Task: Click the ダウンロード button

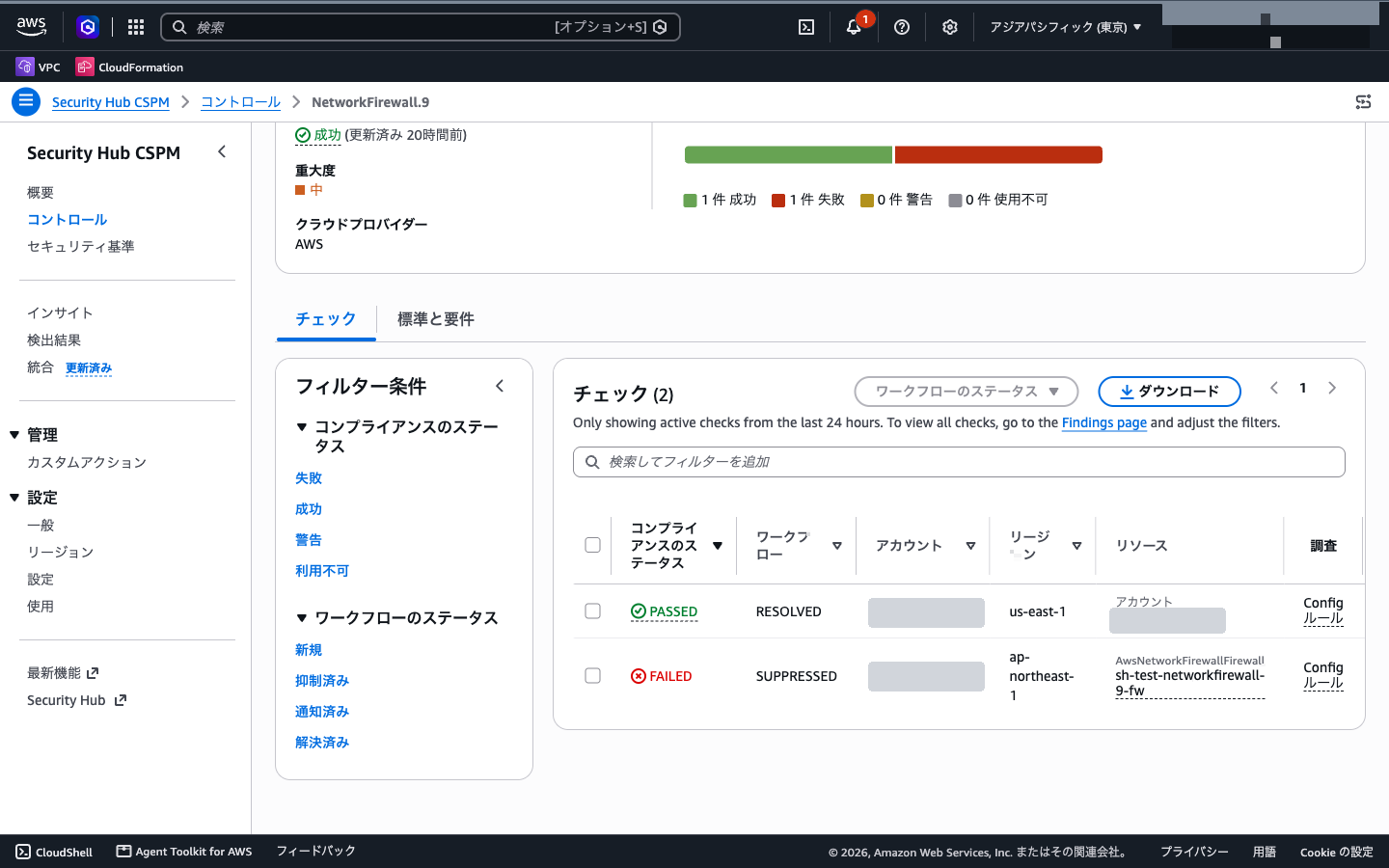Action: coord(1169,392)
